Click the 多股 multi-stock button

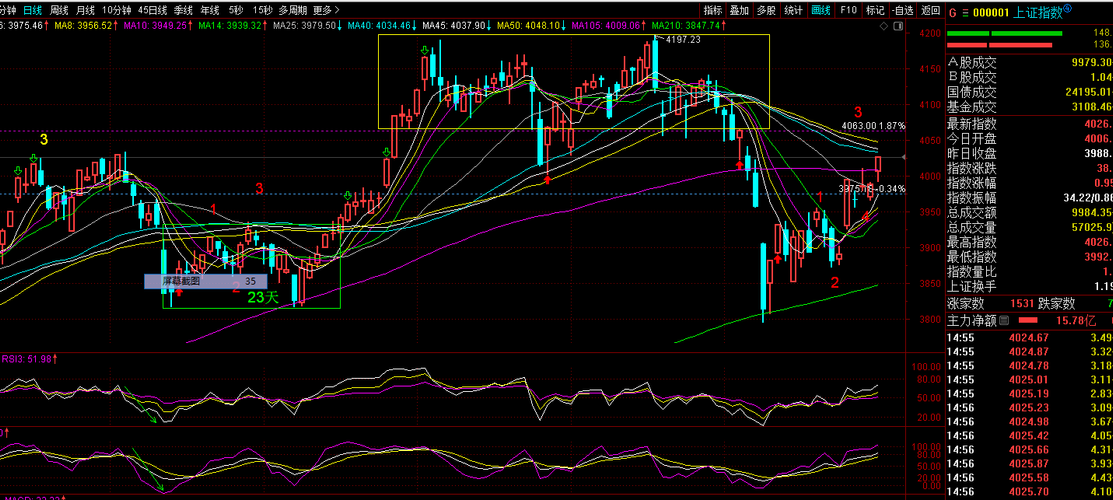point(766,10)
